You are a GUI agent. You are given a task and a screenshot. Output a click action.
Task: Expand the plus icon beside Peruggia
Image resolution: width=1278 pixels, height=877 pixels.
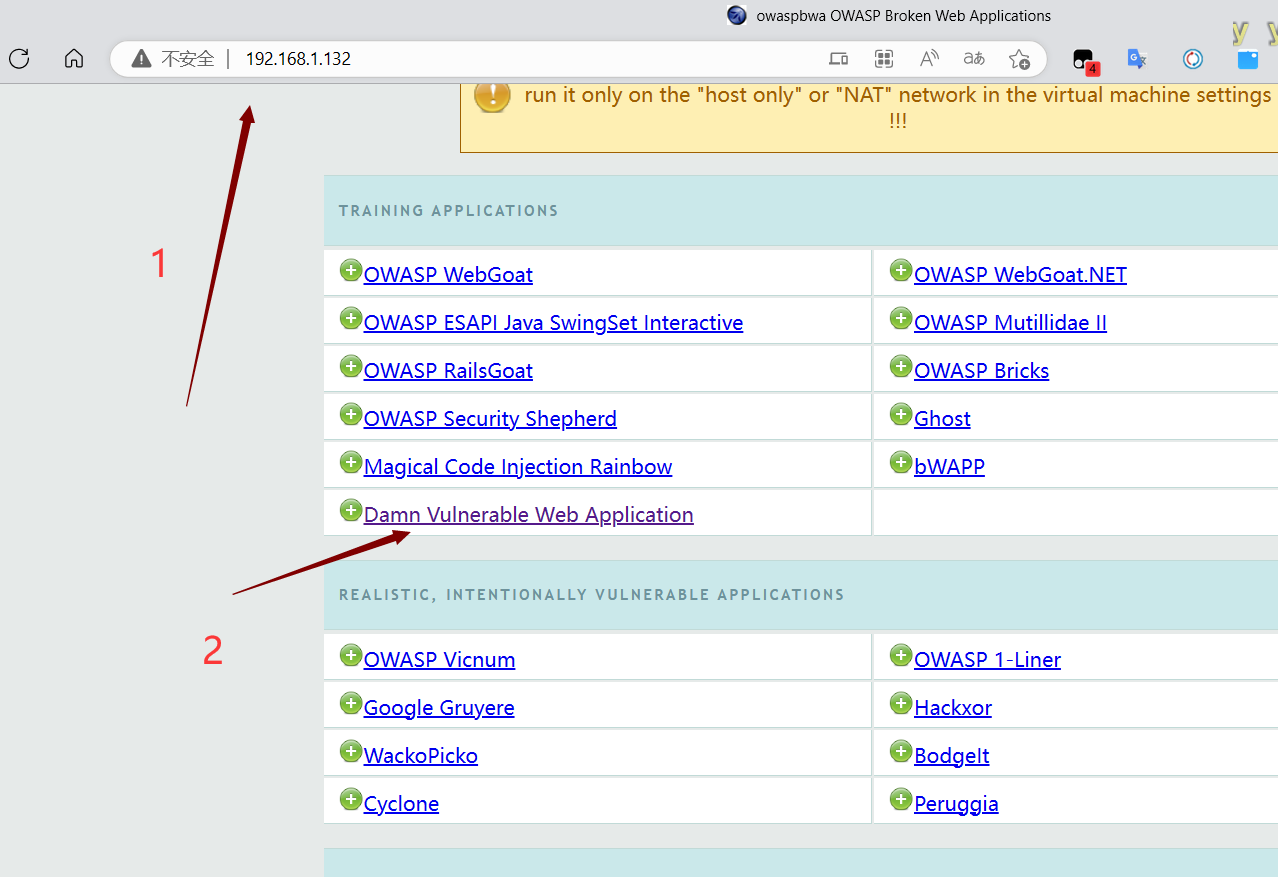[x=900, y=799]
